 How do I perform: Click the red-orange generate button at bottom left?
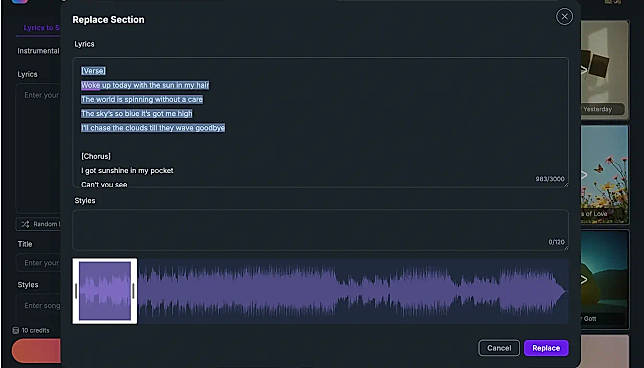click(x=36, y=351)
